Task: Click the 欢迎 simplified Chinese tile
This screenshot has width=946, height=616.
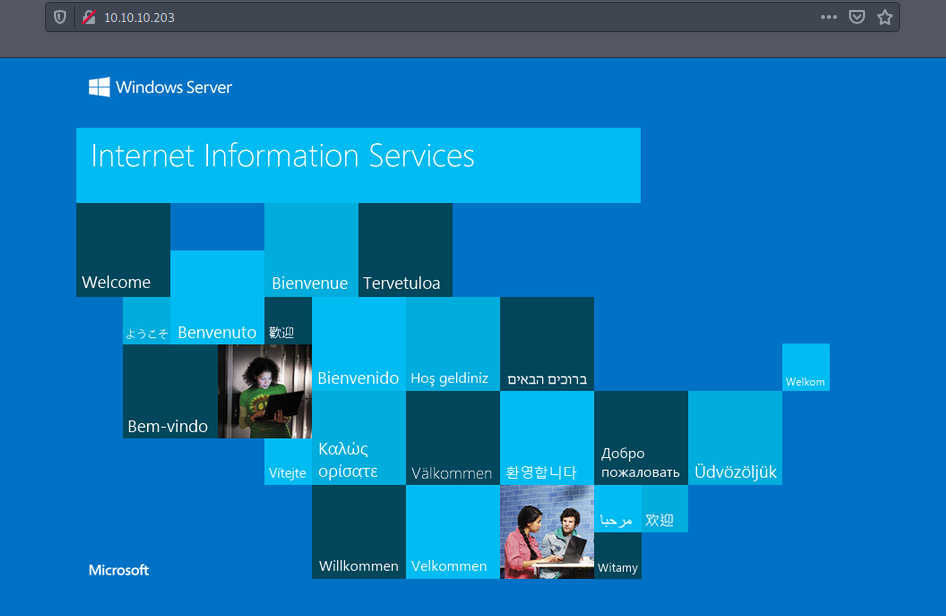Action: pyautogui.click(x=665, y=508)
